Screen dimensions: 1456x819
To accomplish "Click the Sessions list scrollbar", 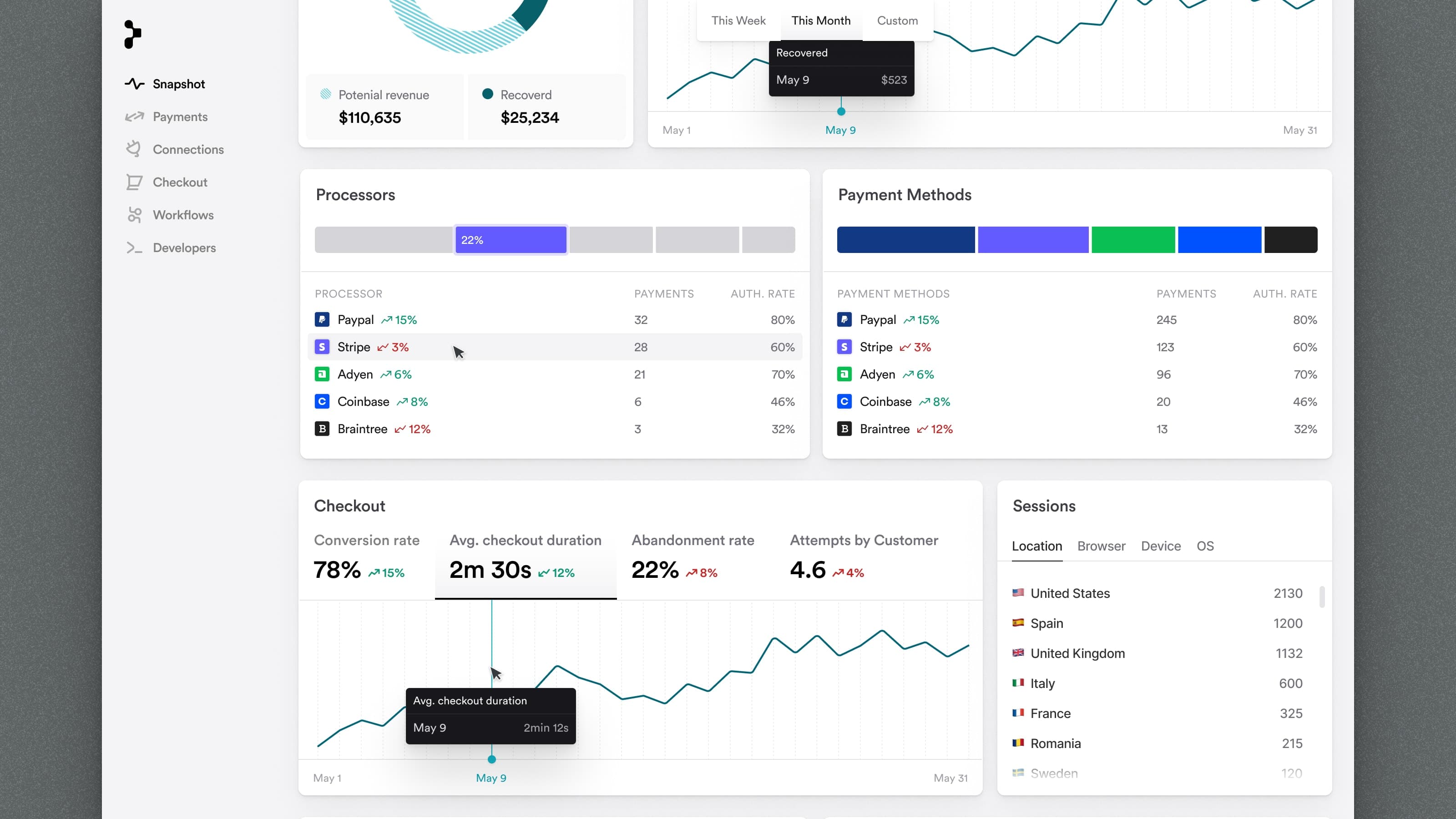I will point(1321,597).
